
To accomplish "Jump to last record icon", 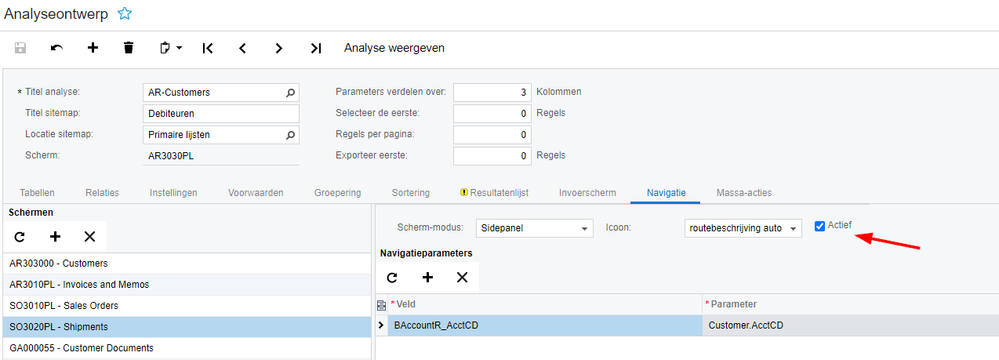I will (316, 48).
